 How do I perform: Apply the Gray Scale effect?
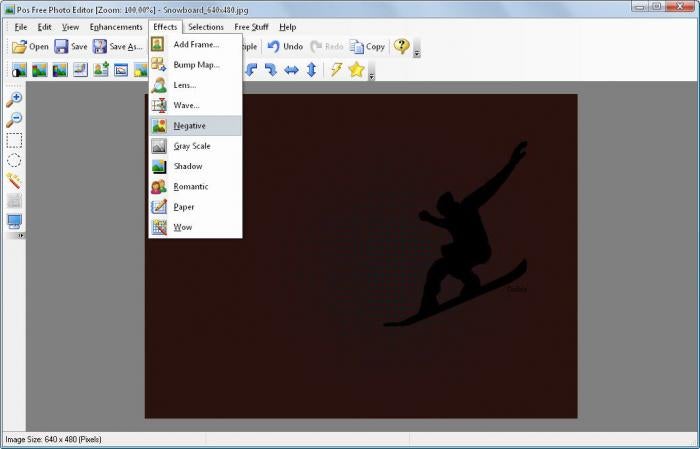coord(196,146)
